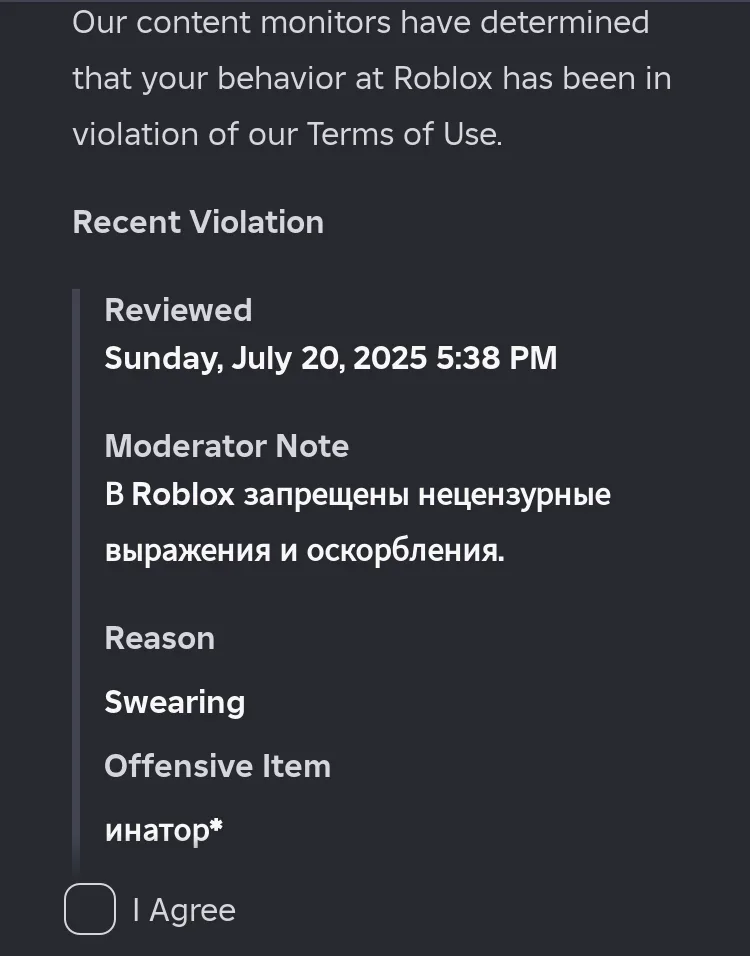The height and width of the screenshot is (956, 750).
Task: Click the "I Agree" label text
Action: pos(184,911)
